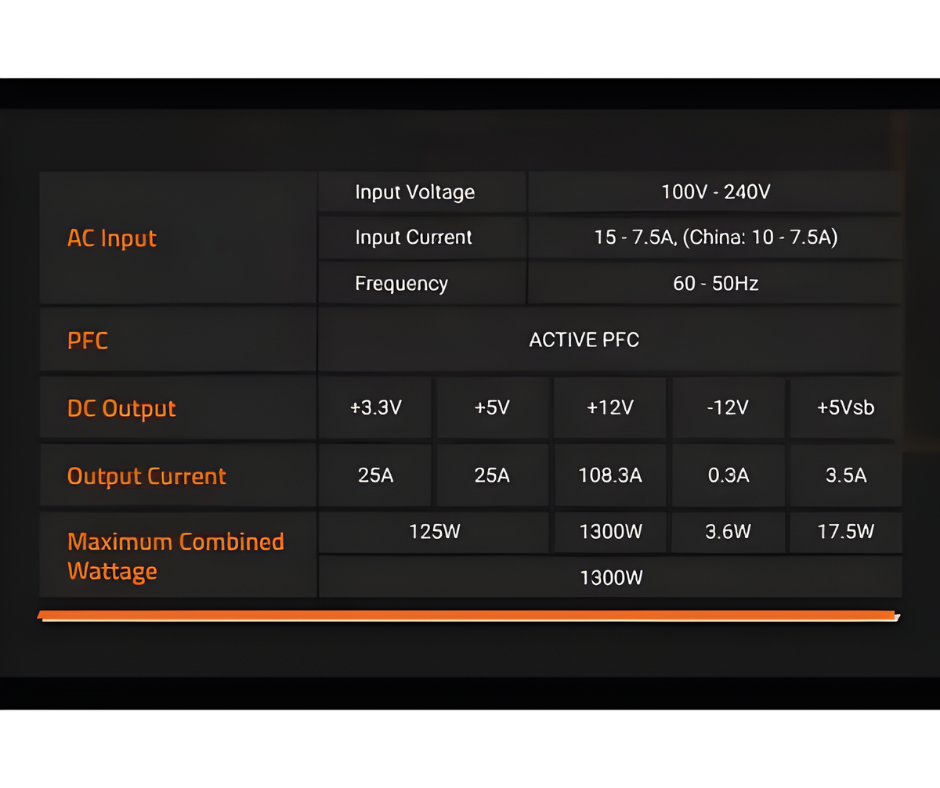Click the Maximum Combined Wattage heading
Screen dimensions: 940x788
tap(175, 556)
